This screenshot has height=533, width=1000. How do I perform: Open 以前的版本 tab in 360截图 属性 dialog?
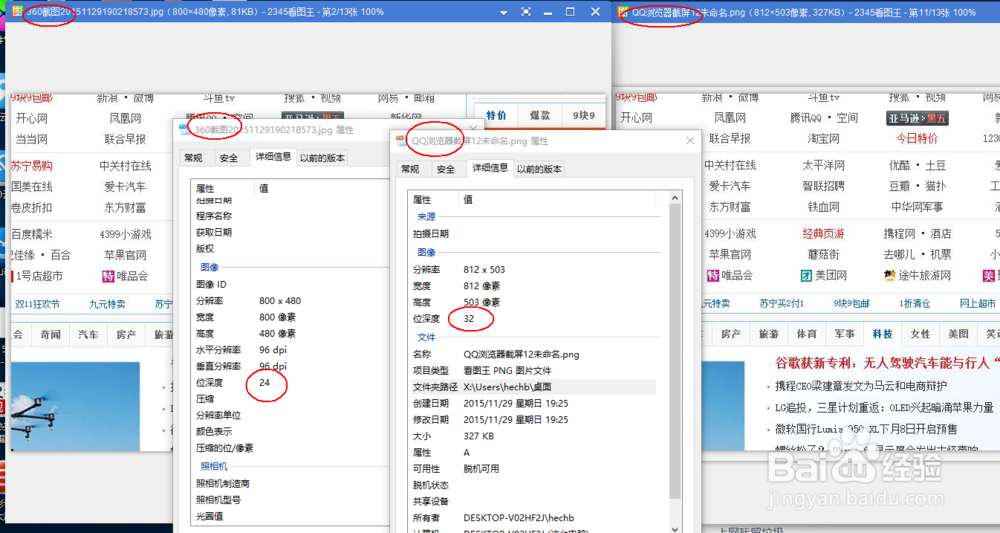point(323,157)
